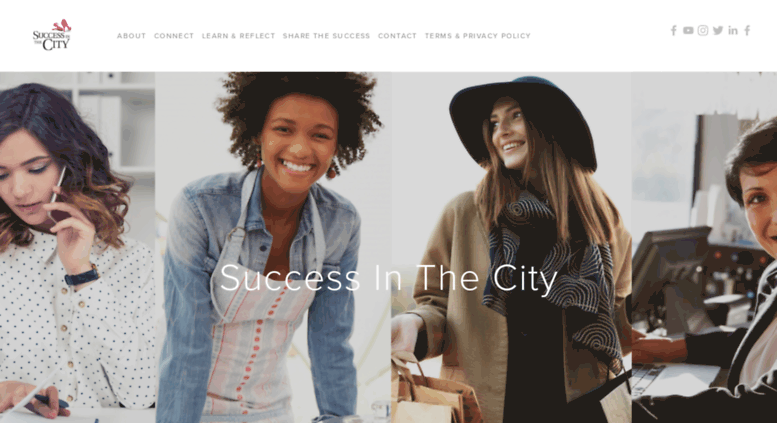Click the smiling woman in denim jacket image
Screen dimensions: 777x423
[x=273, y=247]
